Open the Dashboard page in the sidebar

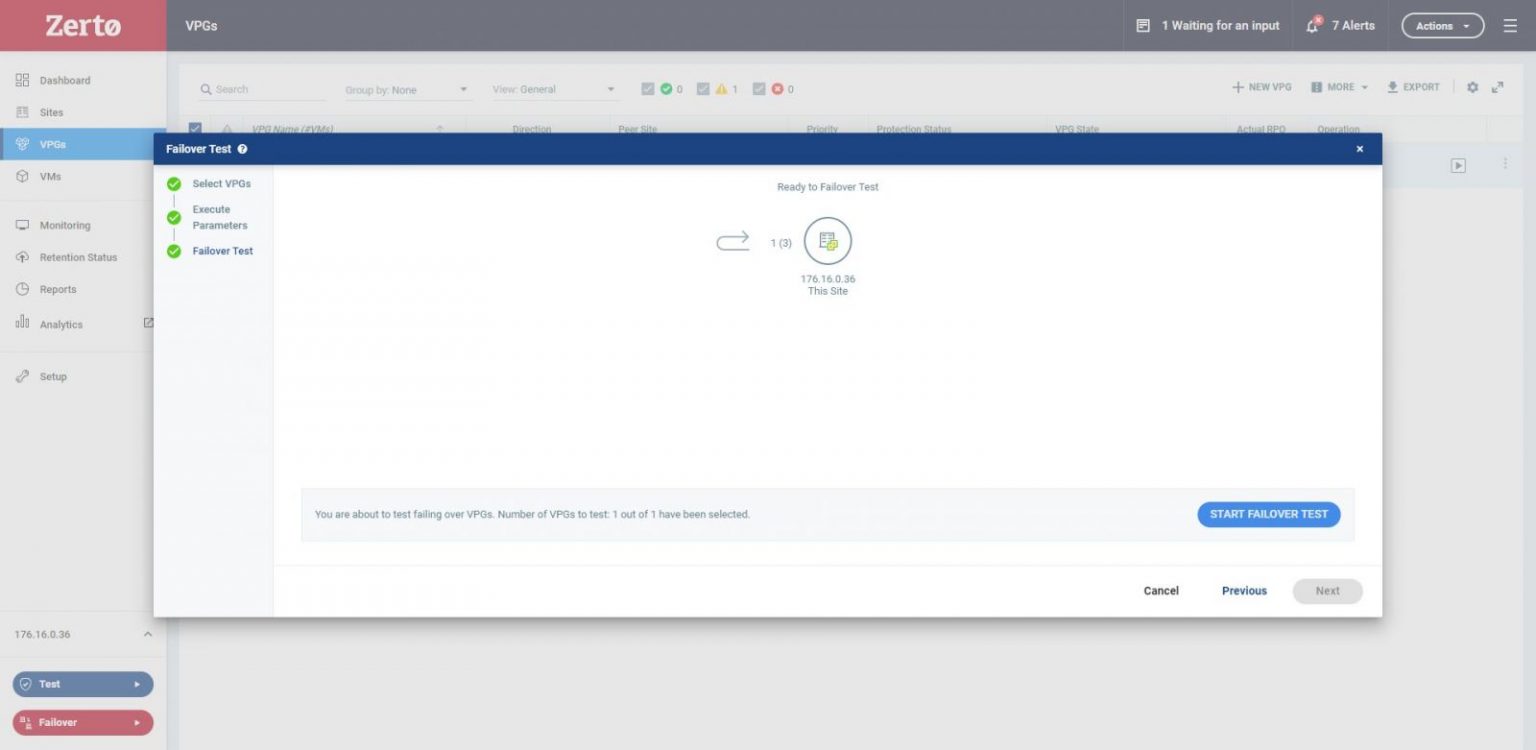pyautogui.click(x=65, y=80)
